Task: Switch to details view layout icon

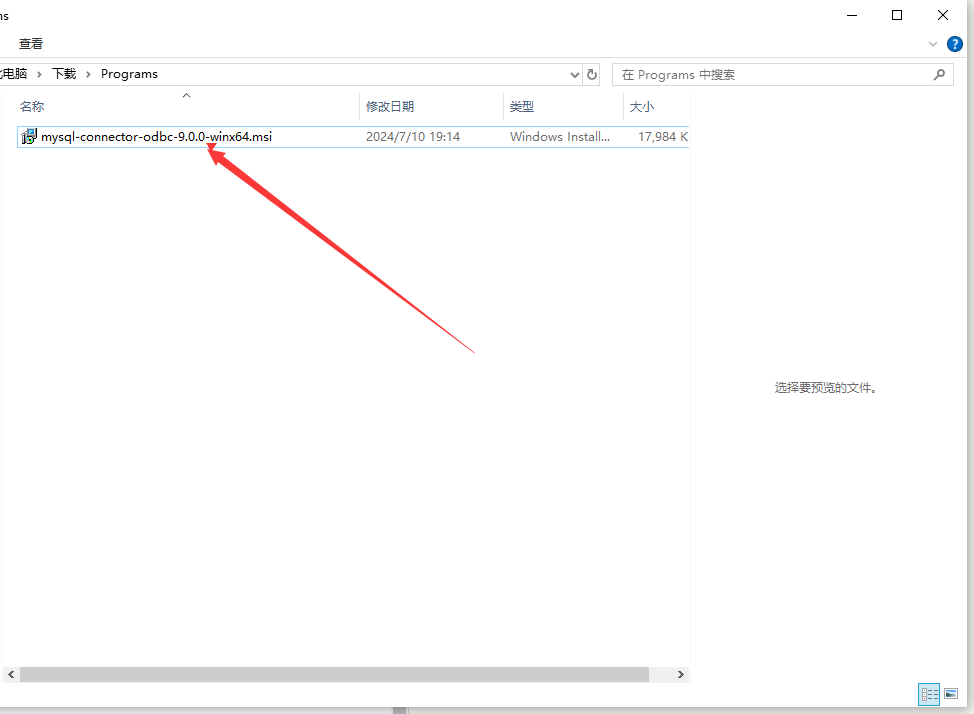Action: point(929,694)
